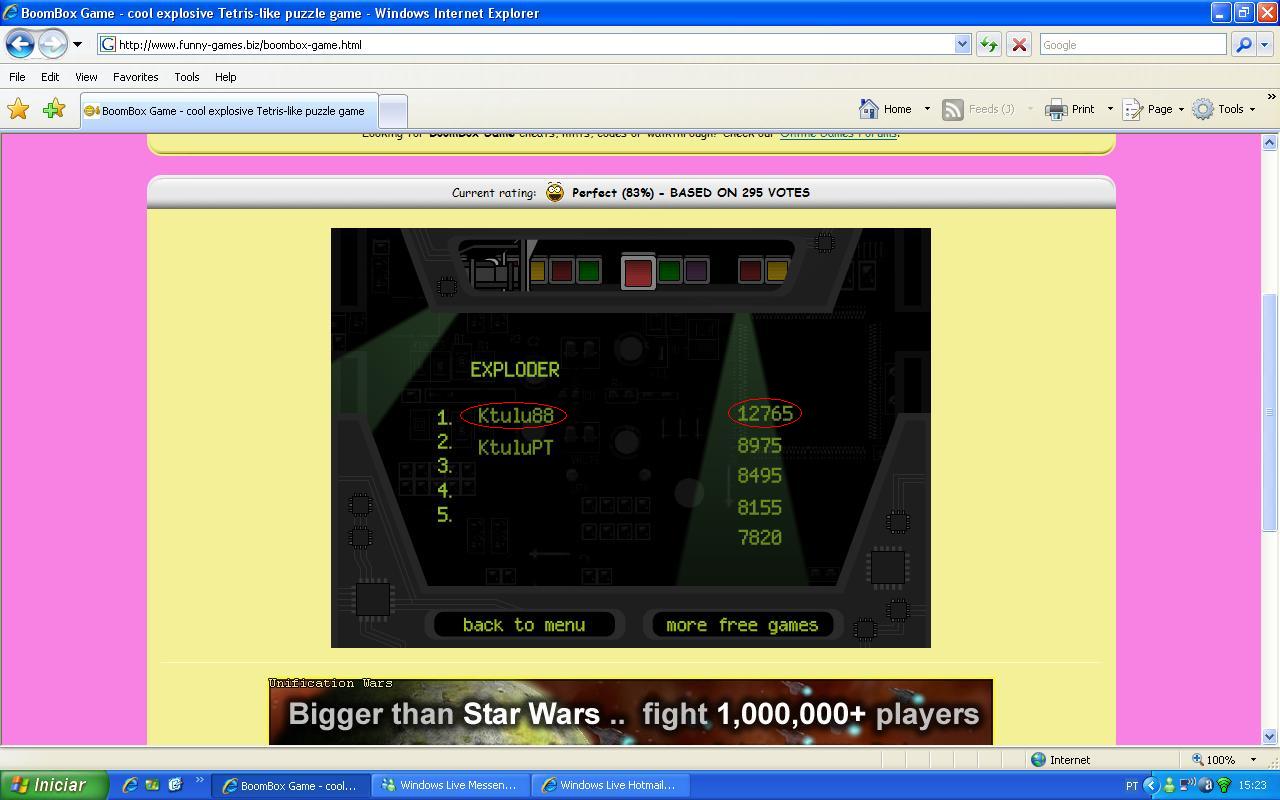Viewport: 1280px width, 800px height.
Task: Open the File menu
Action: 17,77
